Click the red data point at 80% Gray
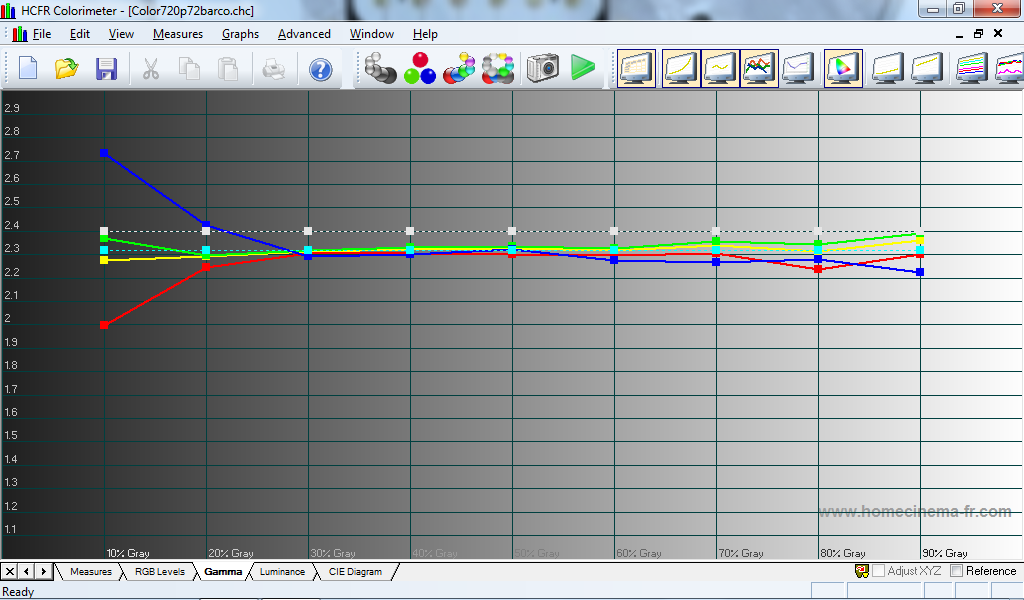 818,269
